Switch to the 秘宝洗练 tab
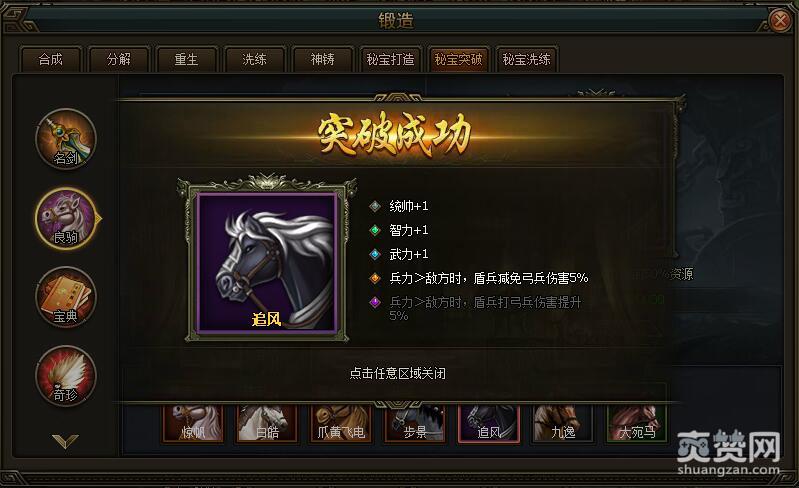Viewport: 799px width, 488px height. coord(526,60)
